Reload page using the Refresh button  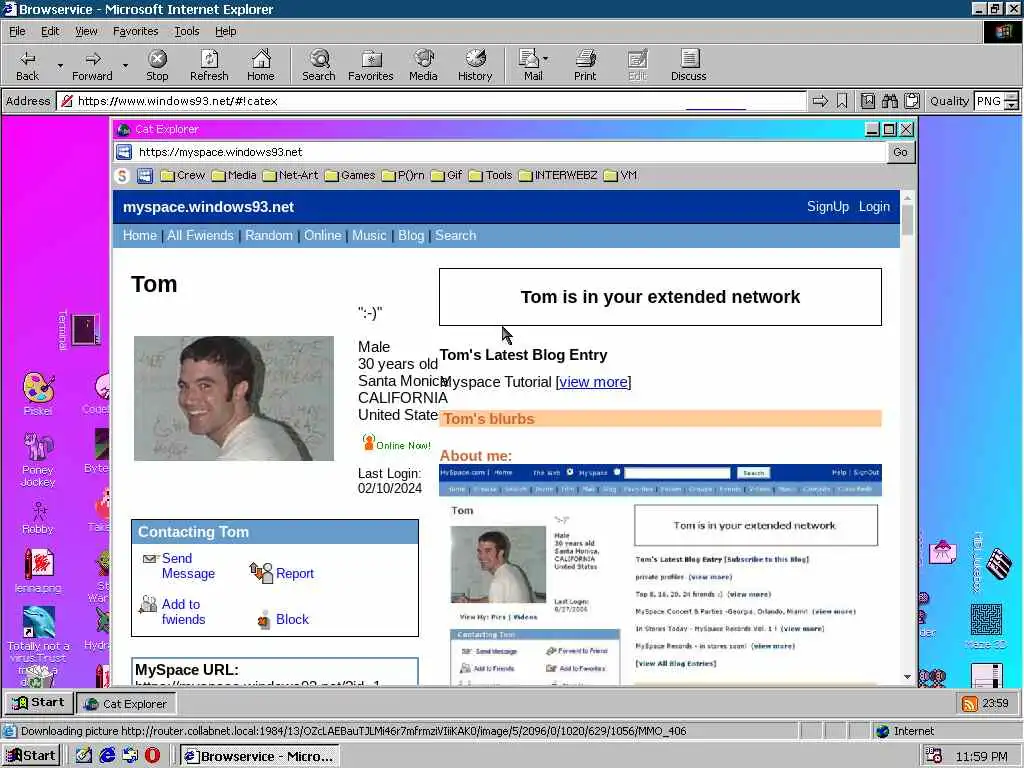(209, 65)
